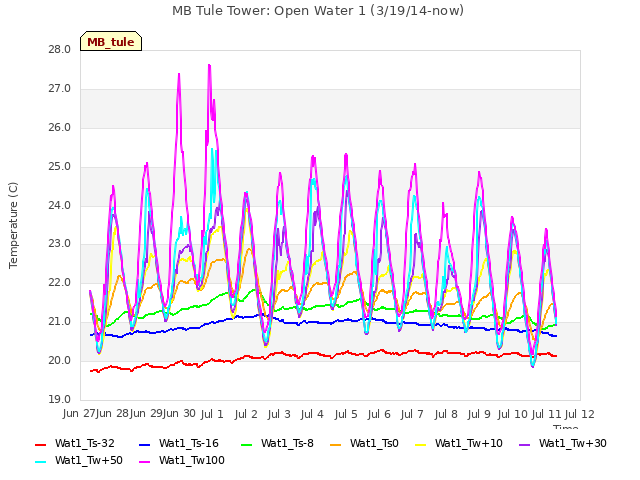The height and width of the screenshot is (480, 640).
Task: Click the Jul 11 x-axis label
Action: click(x=546, y=414)
